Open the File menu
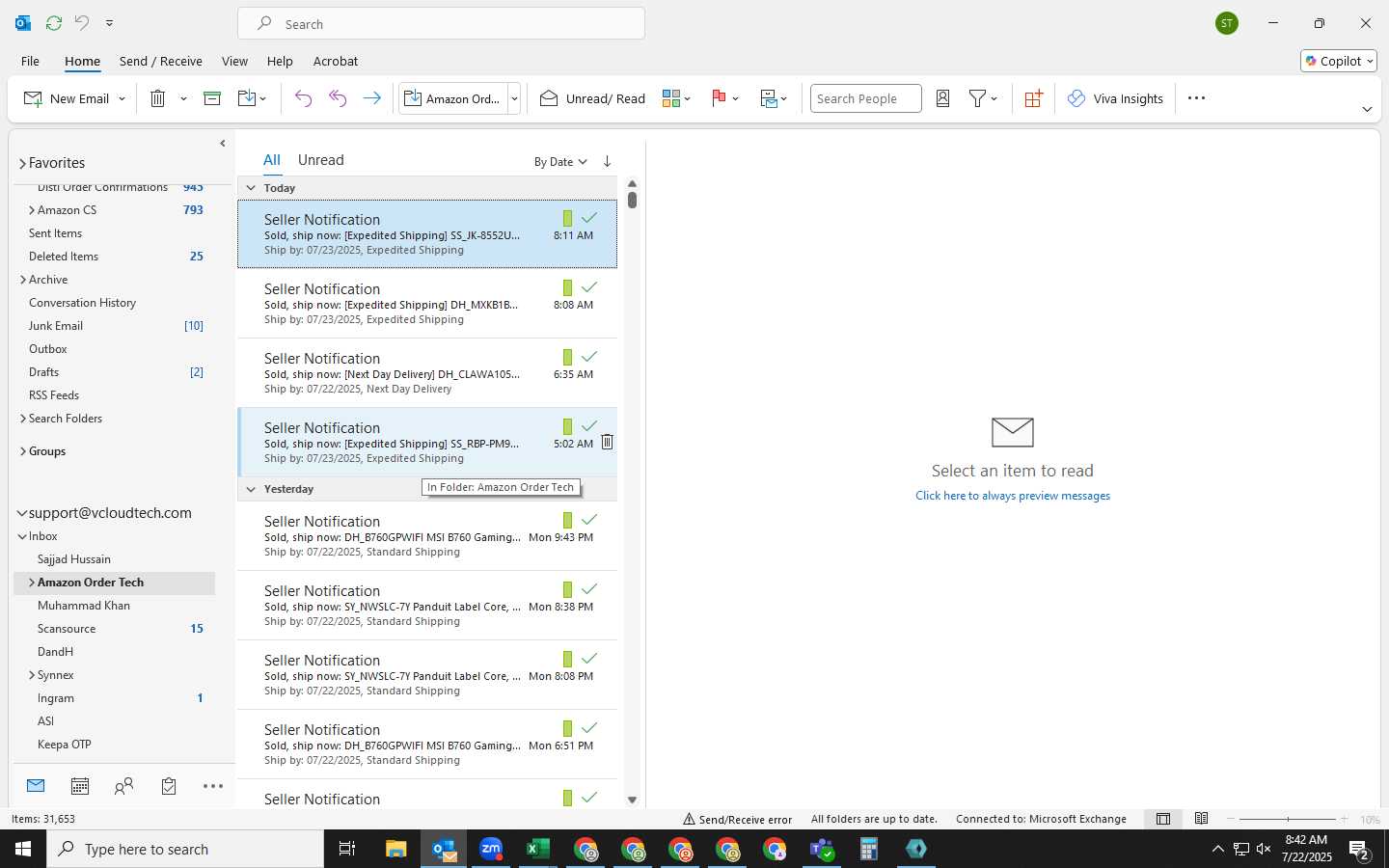1389x868 pixels. click(x=30, y=61)
